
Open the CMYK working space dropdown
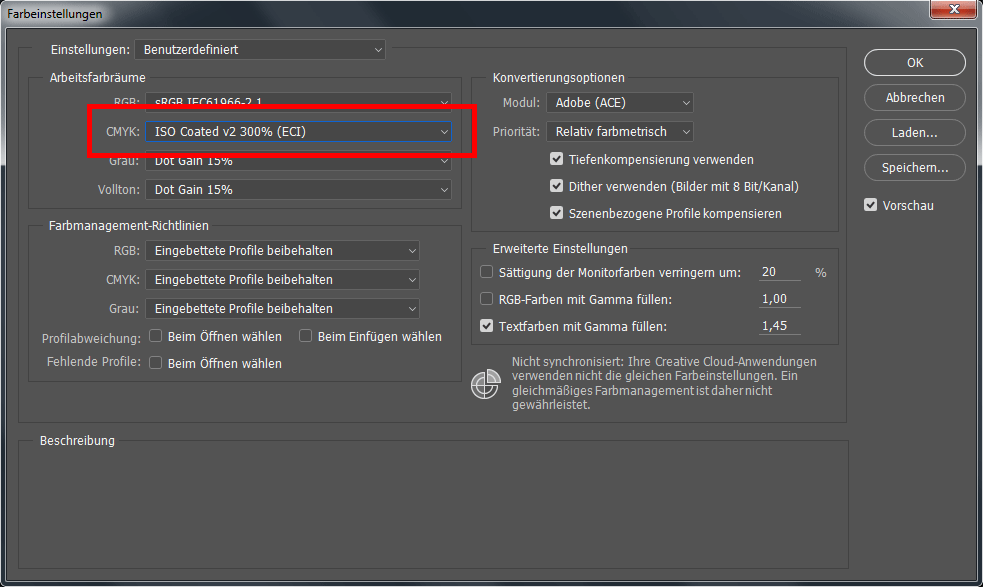(297, 131)
